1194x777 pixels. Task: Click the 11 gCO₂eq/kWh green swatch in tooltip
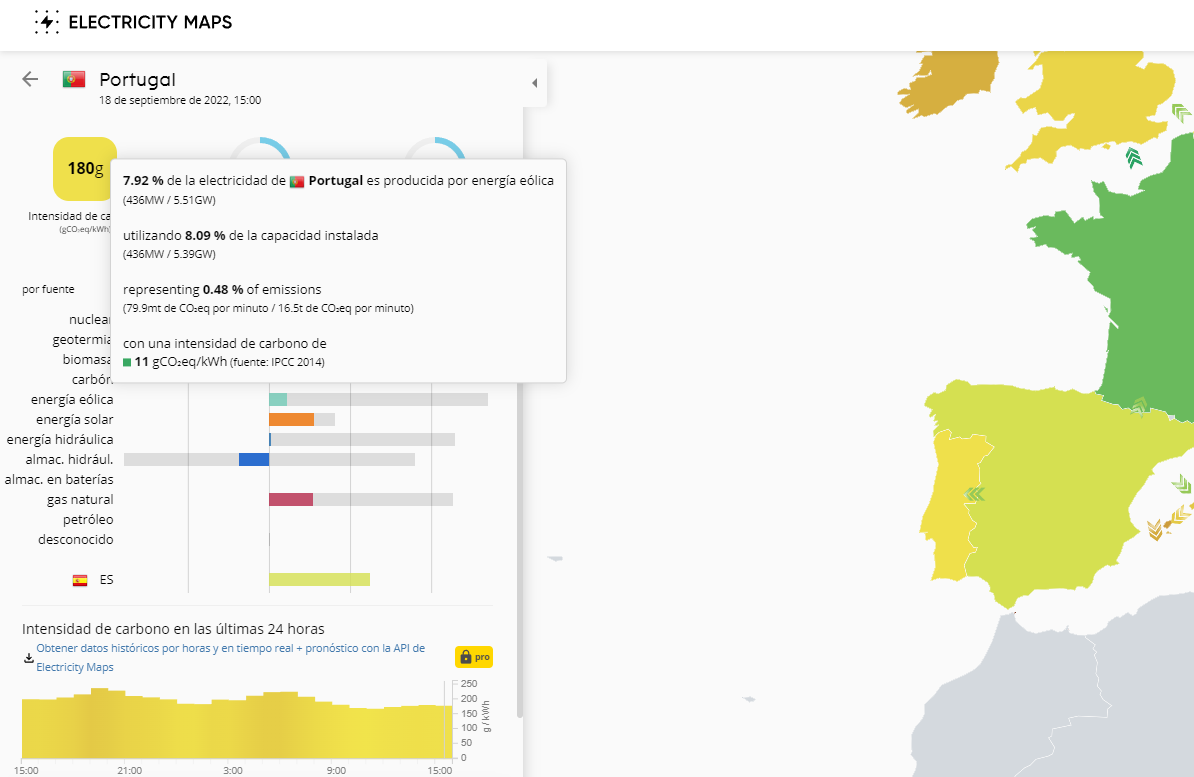click(127, 362)
